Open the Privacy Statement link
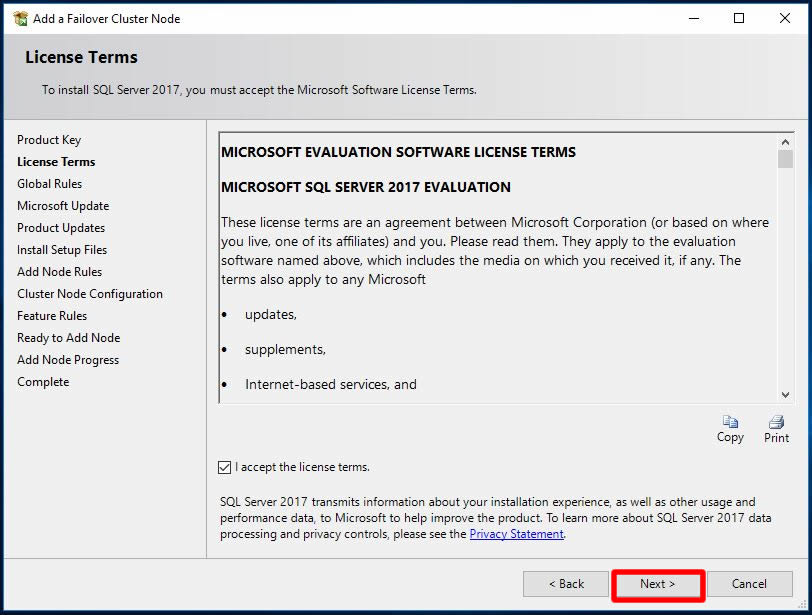 pos(516,534)
